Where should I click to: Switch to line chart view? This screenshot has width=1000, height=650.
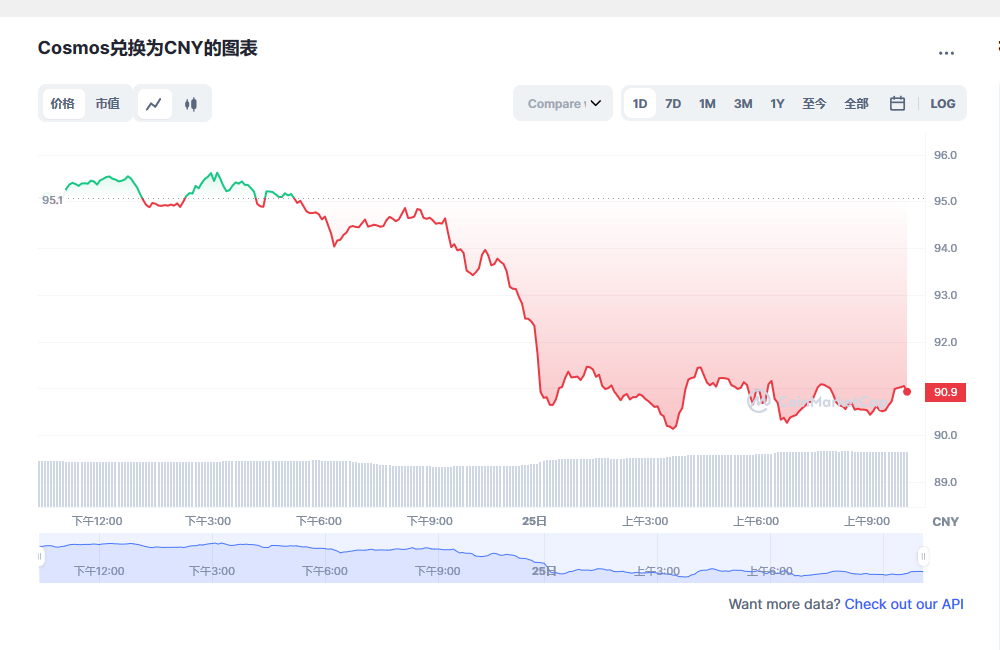[x=154, y=104]
